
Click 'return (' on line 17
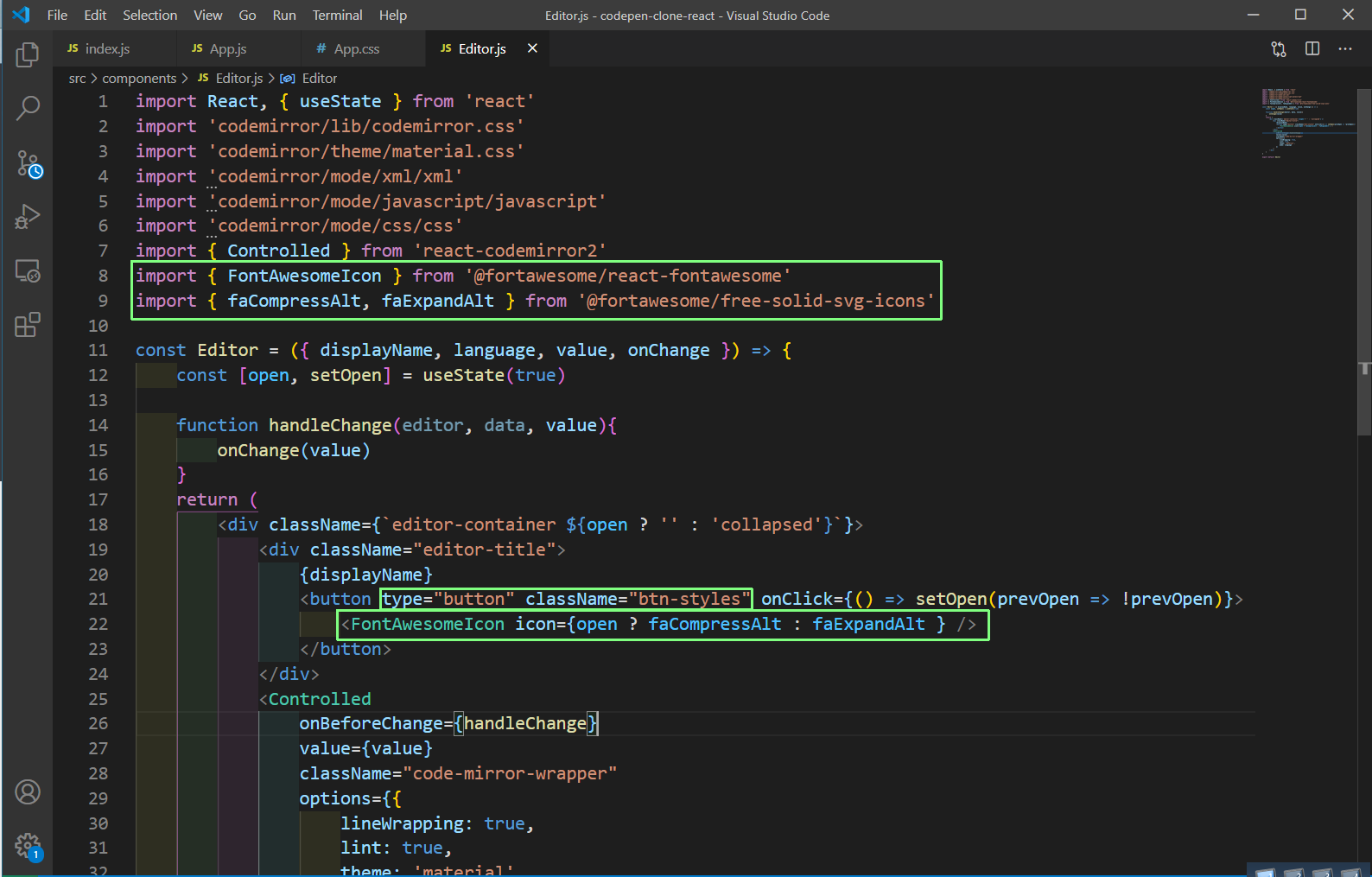click(217, 499)
